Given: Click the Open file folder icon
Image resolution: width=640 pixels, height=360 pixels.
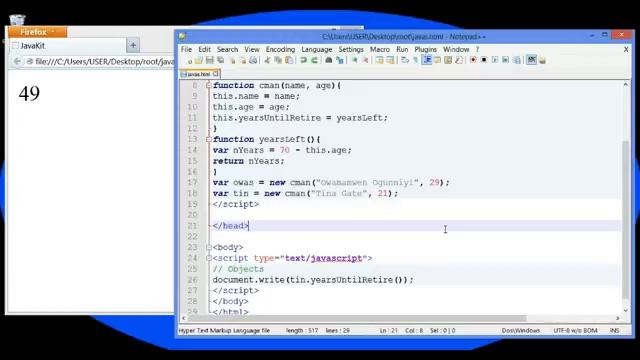Looking at the screenshot, I should [x=199, y=60].
